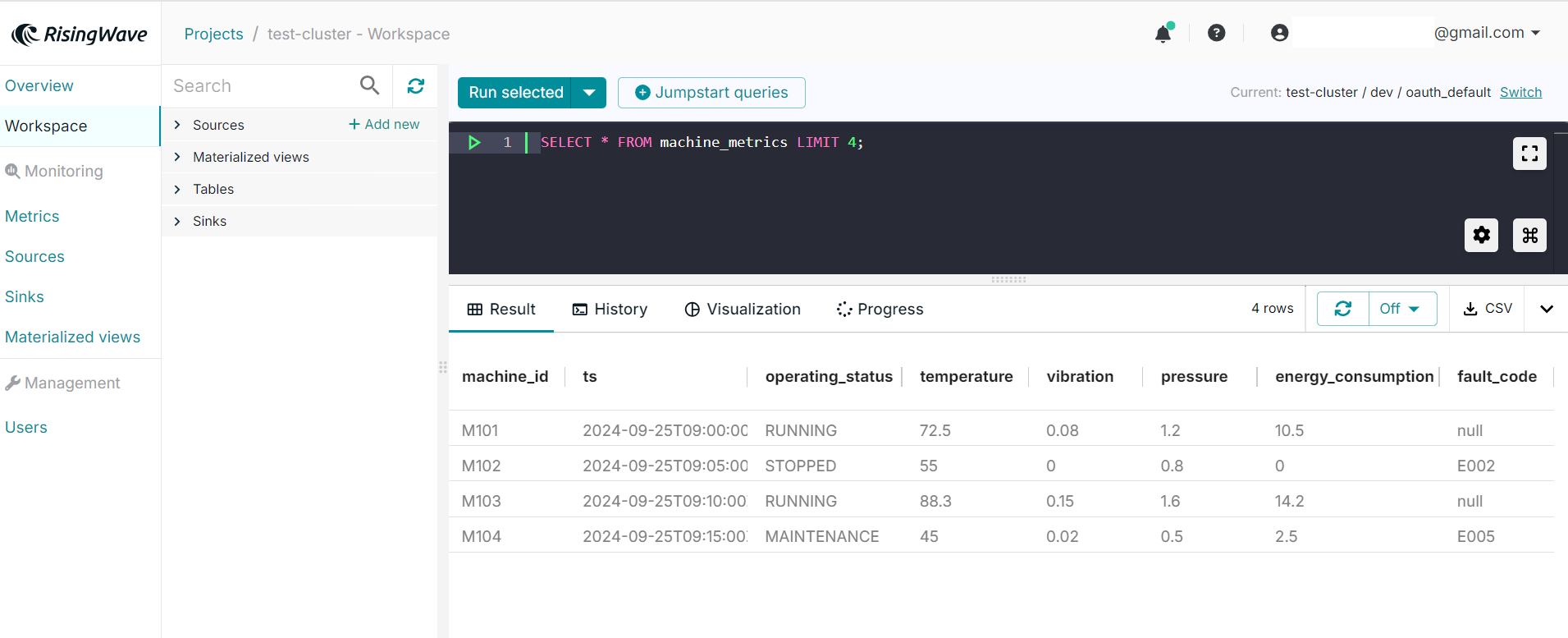Open editor settings gear icon

coord(1481,236)
